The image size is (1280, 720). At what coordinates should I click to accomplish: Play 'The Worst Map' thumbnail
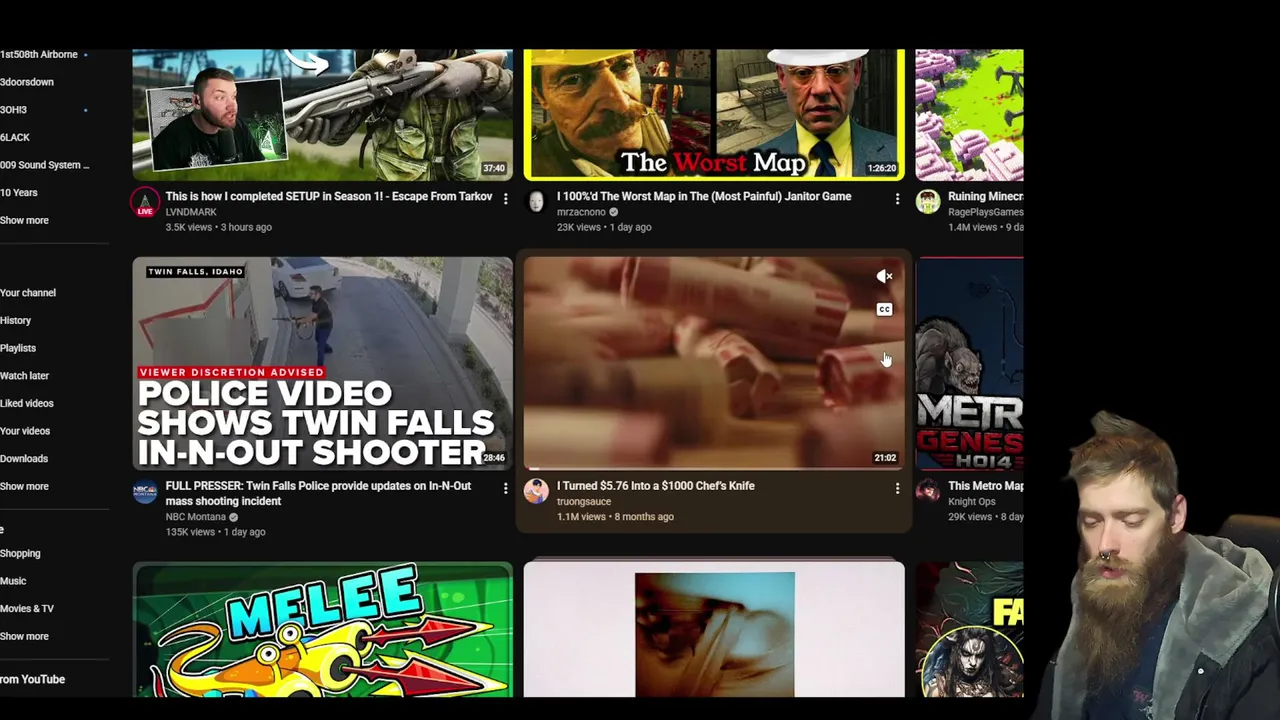[x=714, y=114]
